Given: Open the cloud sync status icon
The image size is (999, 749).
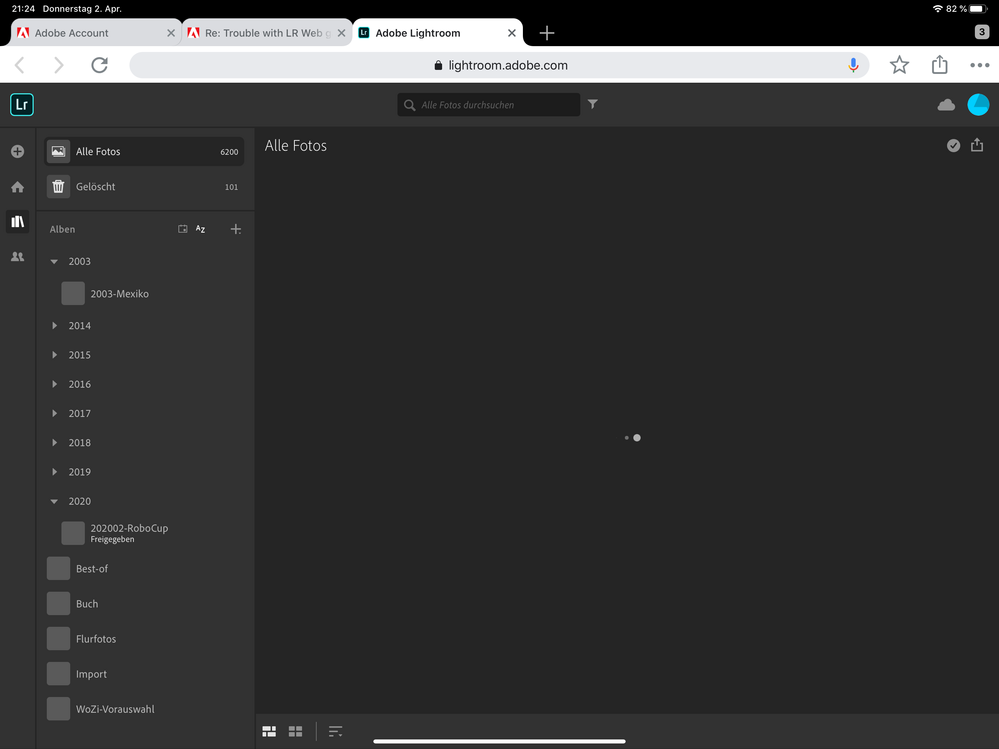Looking at the screenshot, I should click(x=946, y=105).
